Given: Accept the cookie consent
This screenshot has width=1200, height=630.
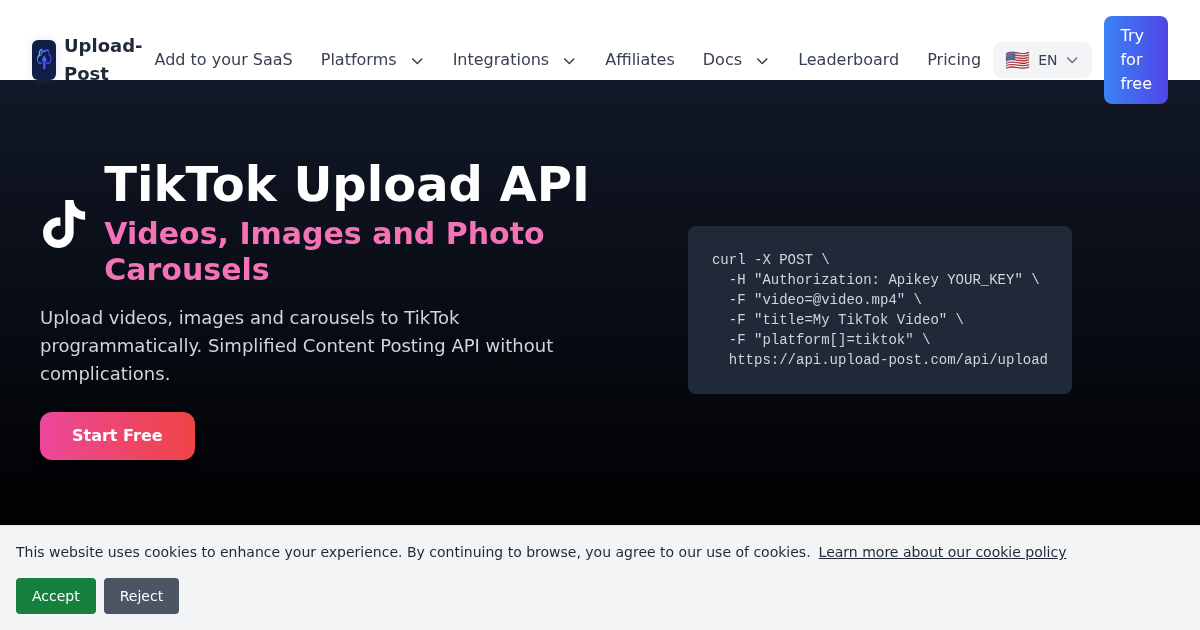Looking at the screenshot, I should pos(56,596).
